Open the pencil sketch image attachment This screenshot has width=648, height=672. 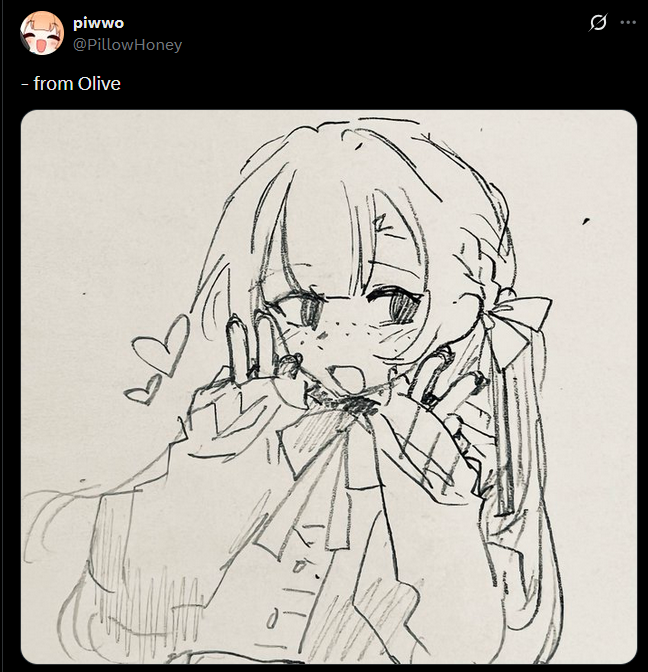point(329,387)
